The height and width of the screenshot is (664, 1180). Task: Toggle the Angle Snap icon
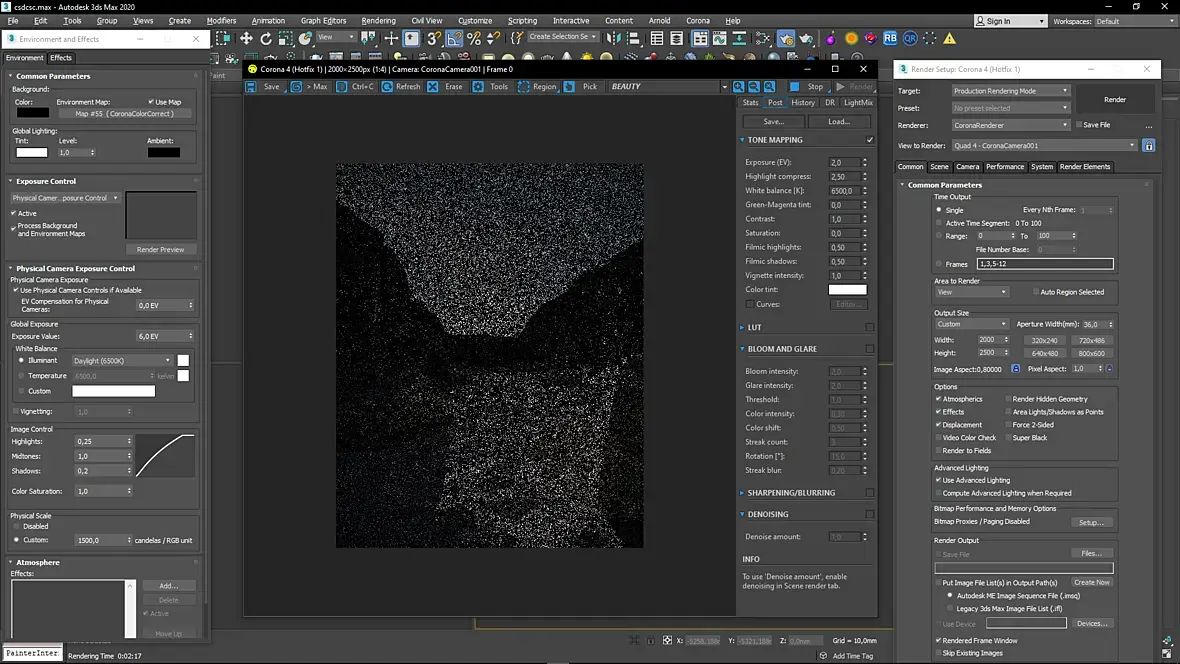pos(454,38)
